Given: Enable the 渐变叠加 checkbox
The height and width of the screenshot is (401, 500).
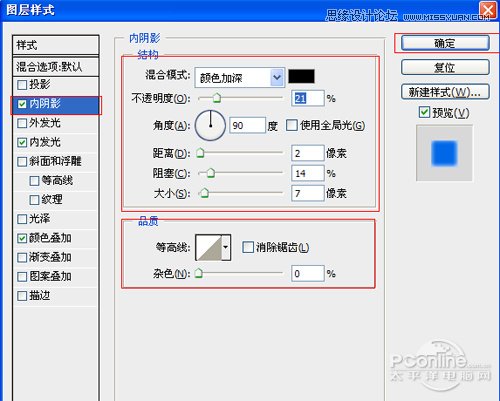Looking at the screenshot, I should coord(22,258).
